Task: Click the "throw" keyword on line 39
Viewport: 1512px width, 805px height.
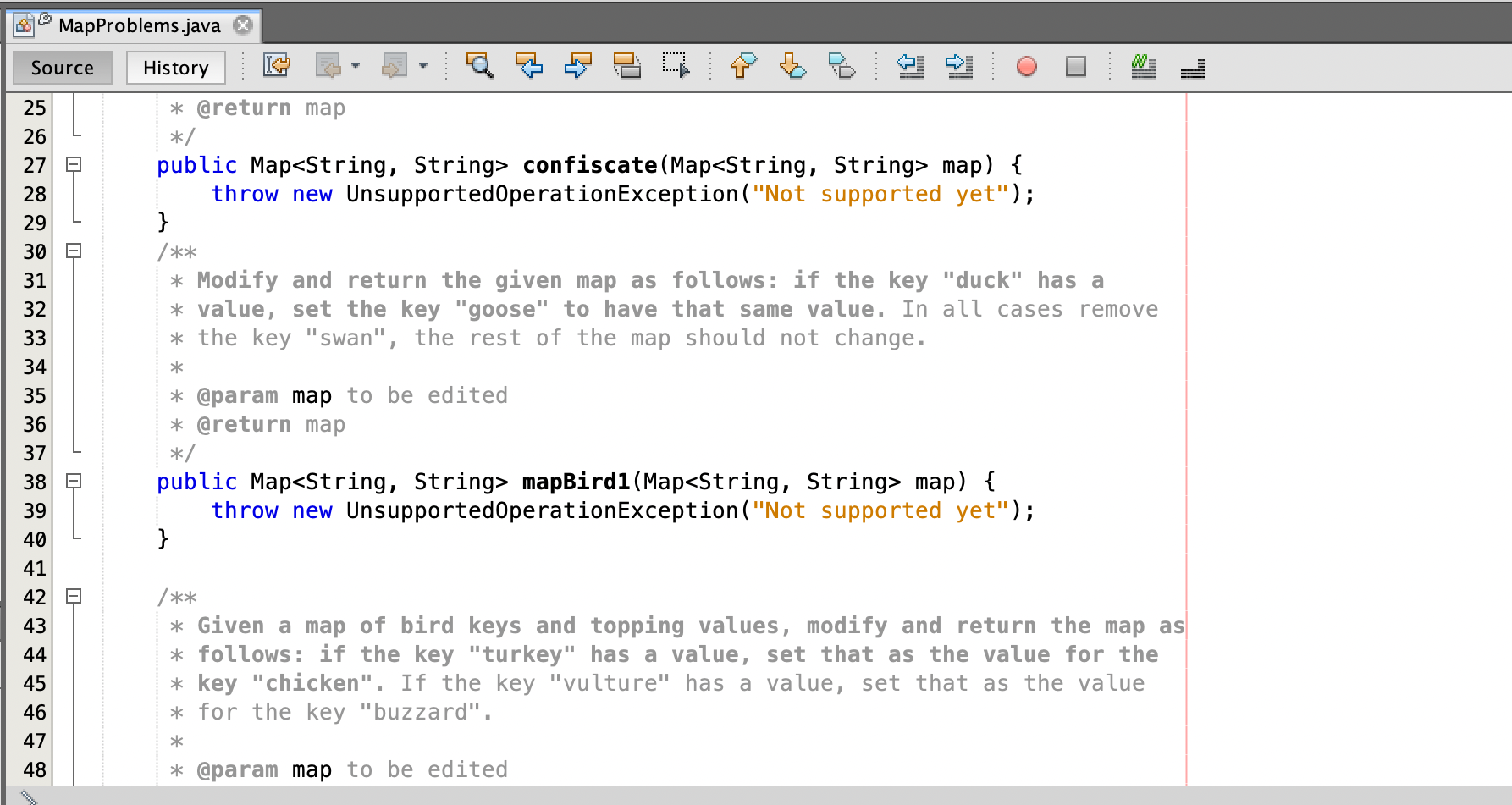Action: [245, 510]
